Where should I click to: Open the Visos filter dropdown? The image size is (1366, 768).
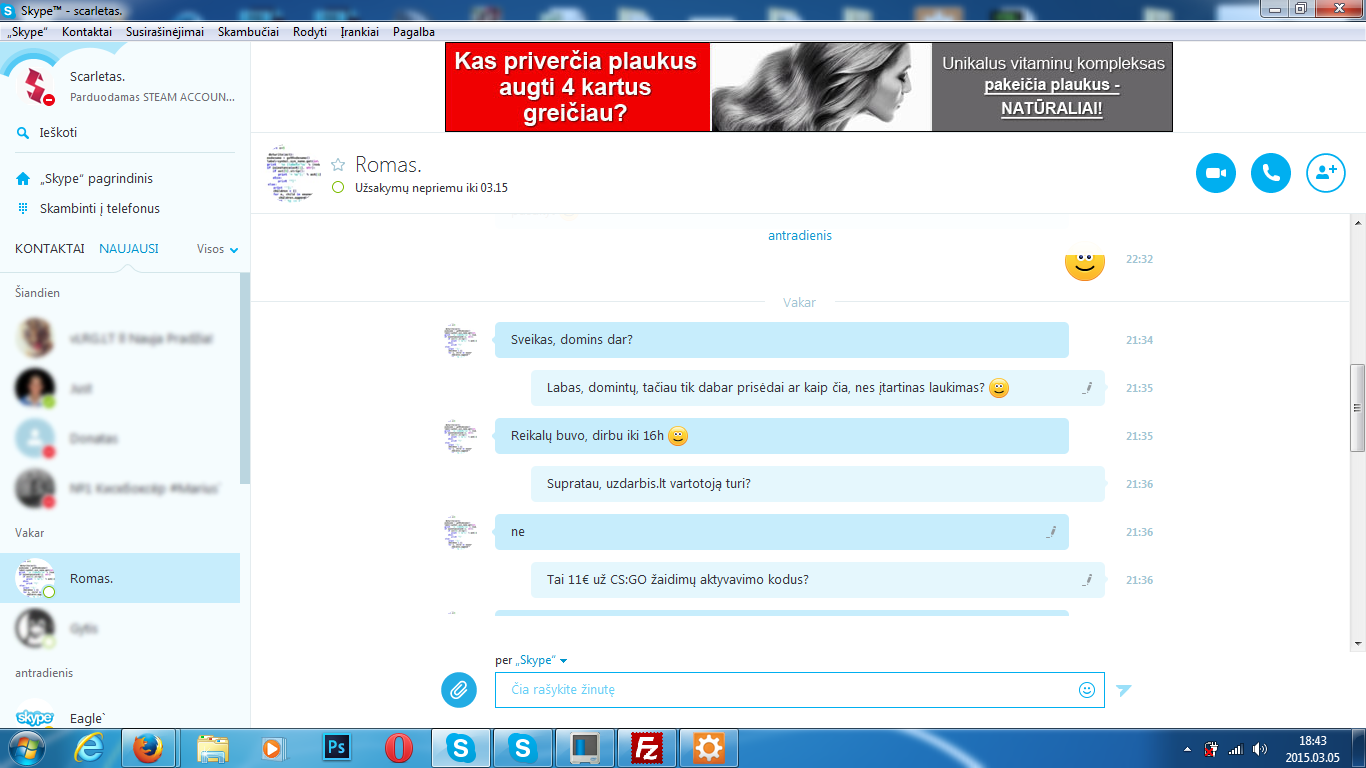(217, 249)
